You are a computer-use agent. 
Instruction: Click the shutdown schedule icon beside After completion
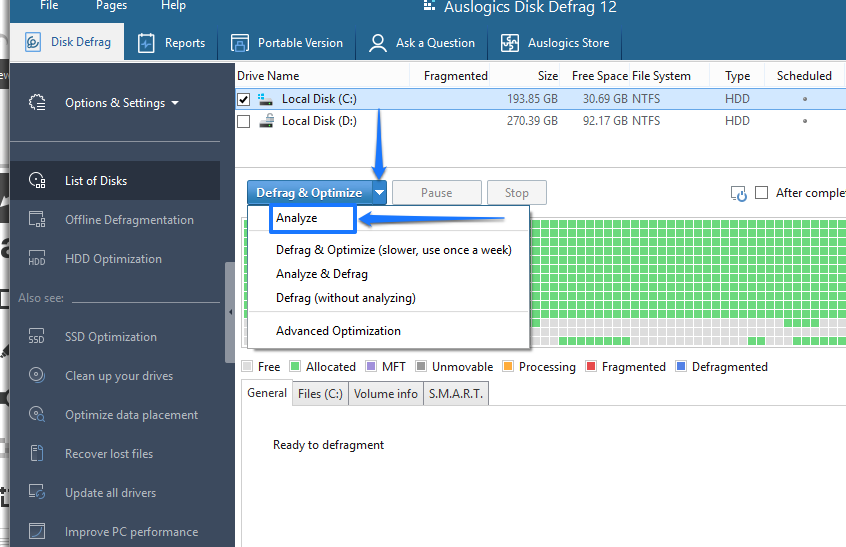739,193
